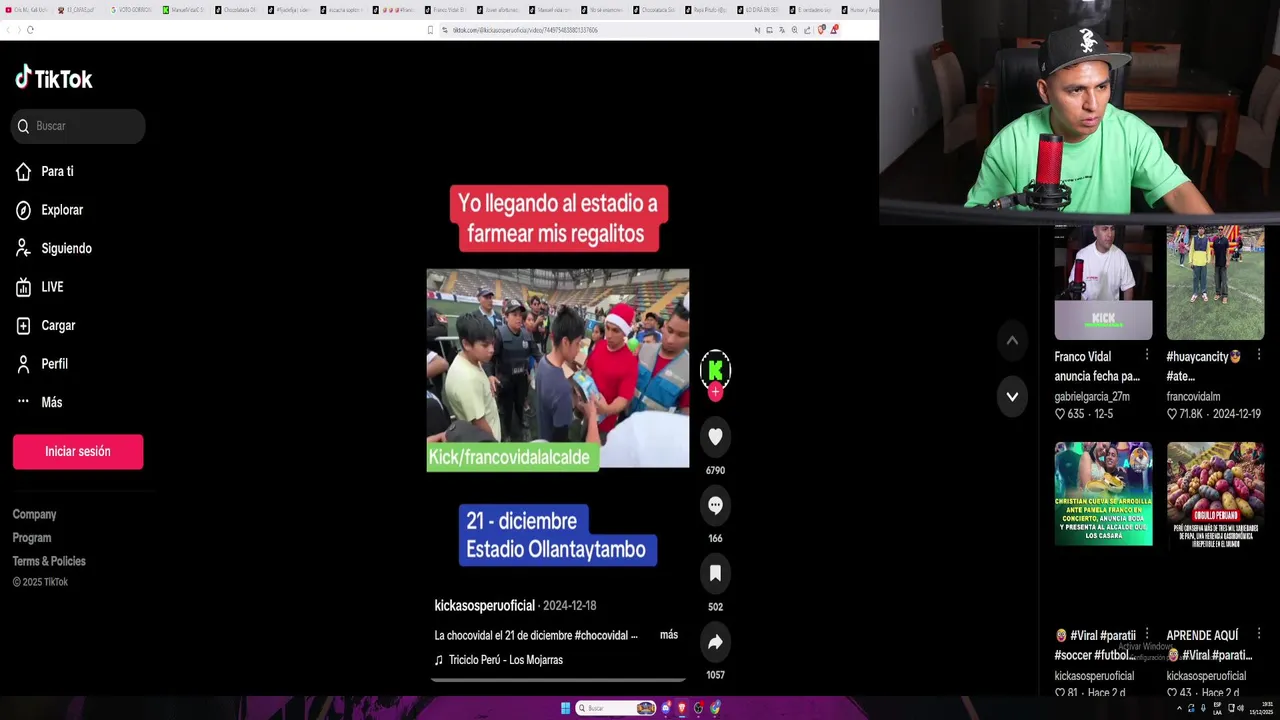Screen dimensions: 1280x720
Task: Open the Terms & Policies link
Action: tap(49, 561)
